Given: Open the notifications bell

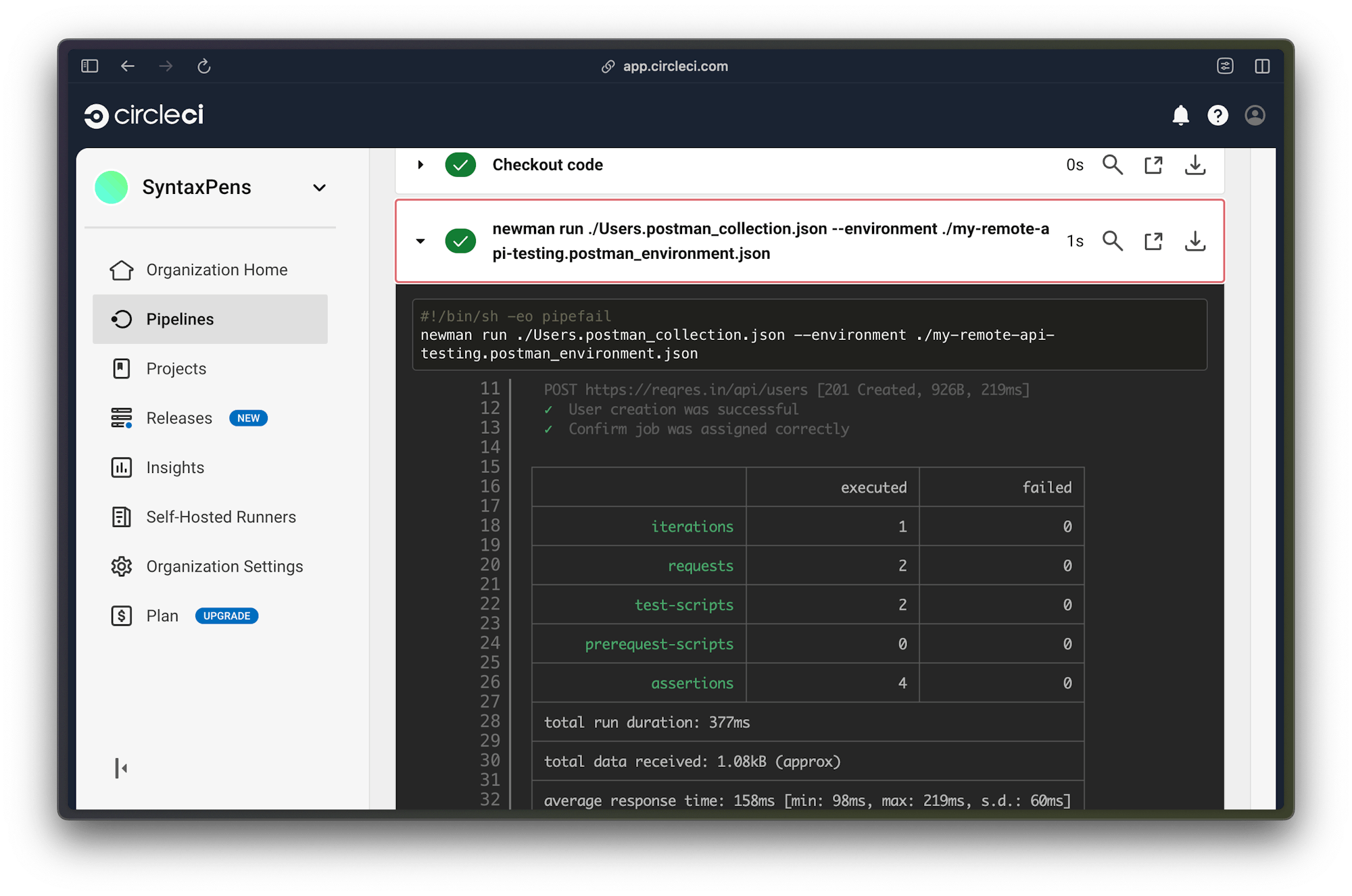Looking at the screenshot, I should tap(1182, 115).
